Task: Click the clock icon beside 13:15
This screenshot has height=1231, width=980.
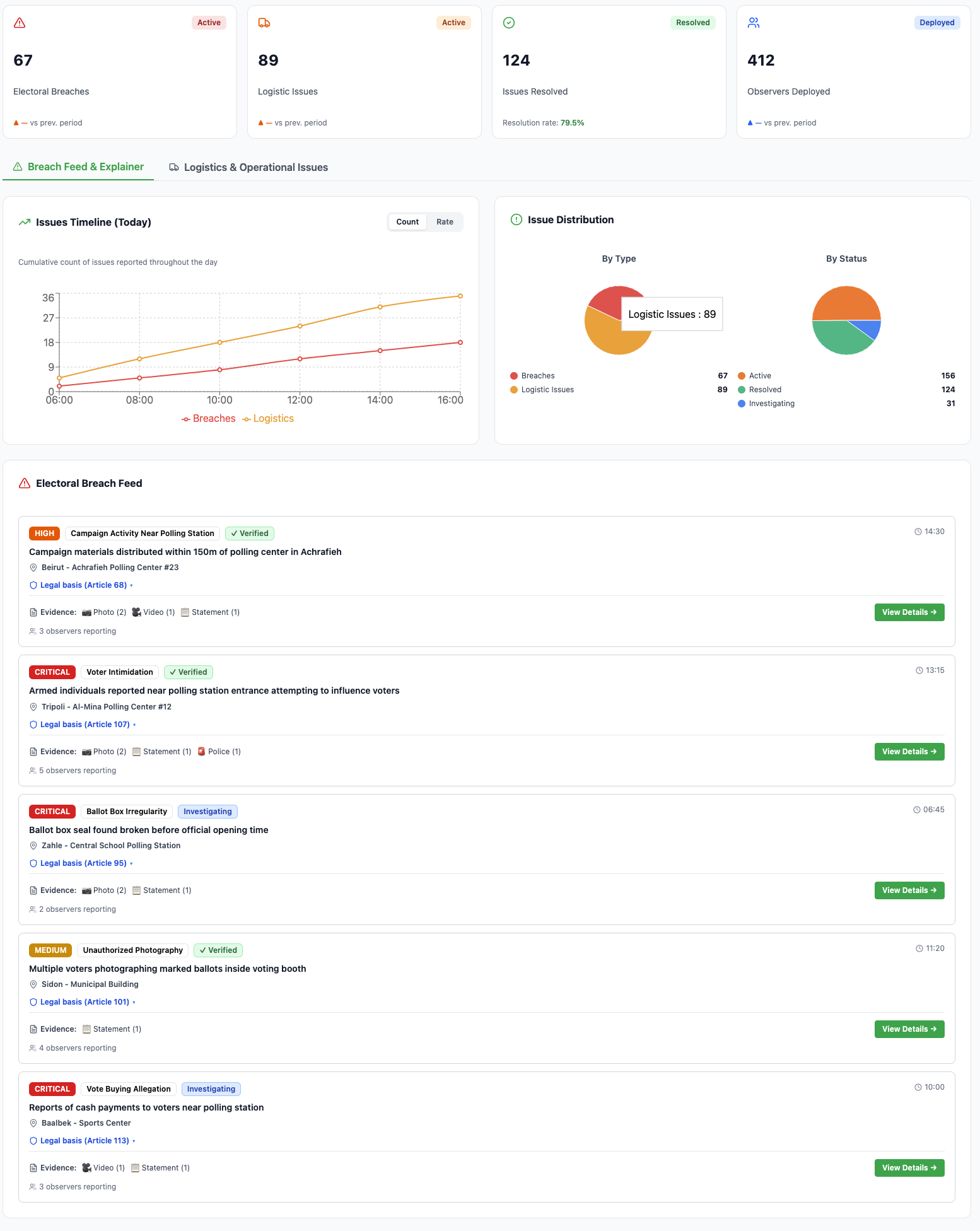Action: (x=919, y=670)
